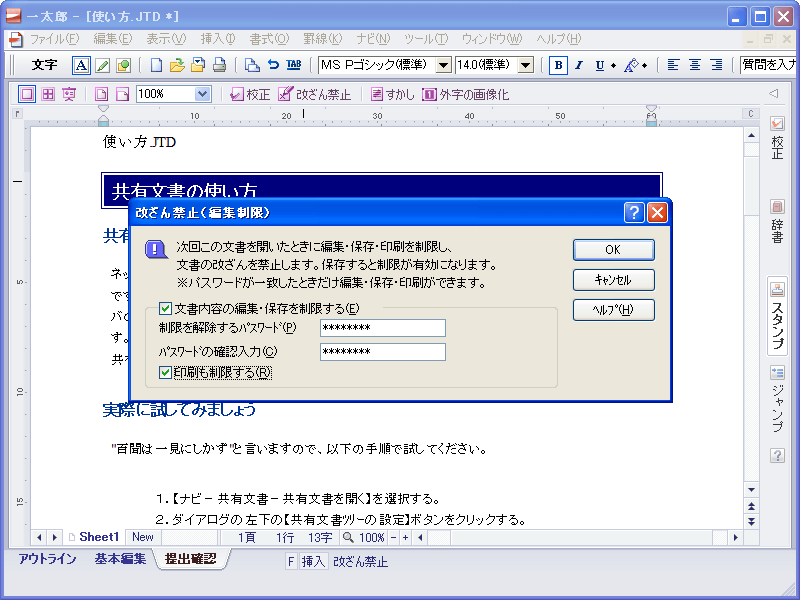Click vertical scrollbar down arrow
Image resolution: width=800 pixels, height=600 pixels.
pos(752,490)
